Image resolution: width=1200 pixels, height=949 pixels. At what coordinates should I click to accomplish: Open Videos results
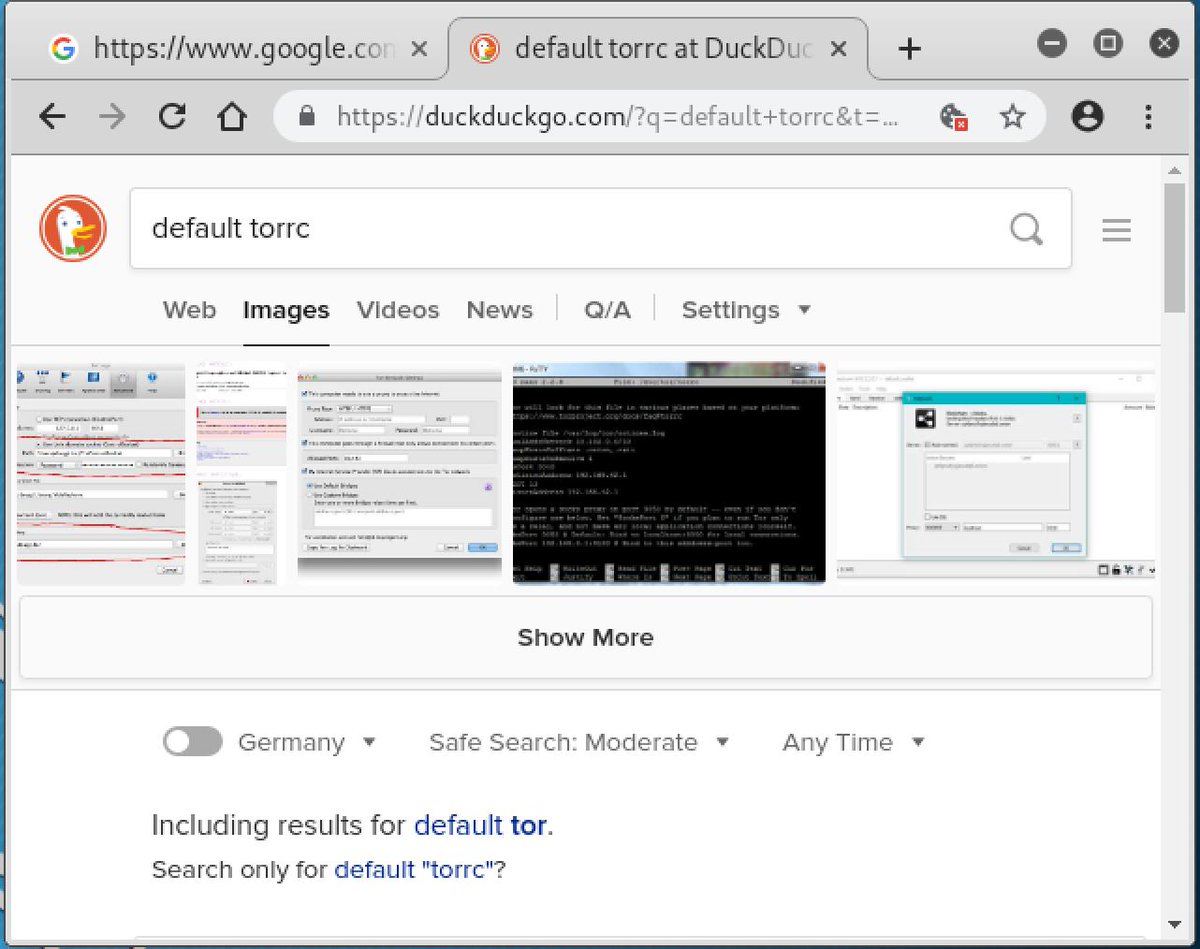(398, 310)
